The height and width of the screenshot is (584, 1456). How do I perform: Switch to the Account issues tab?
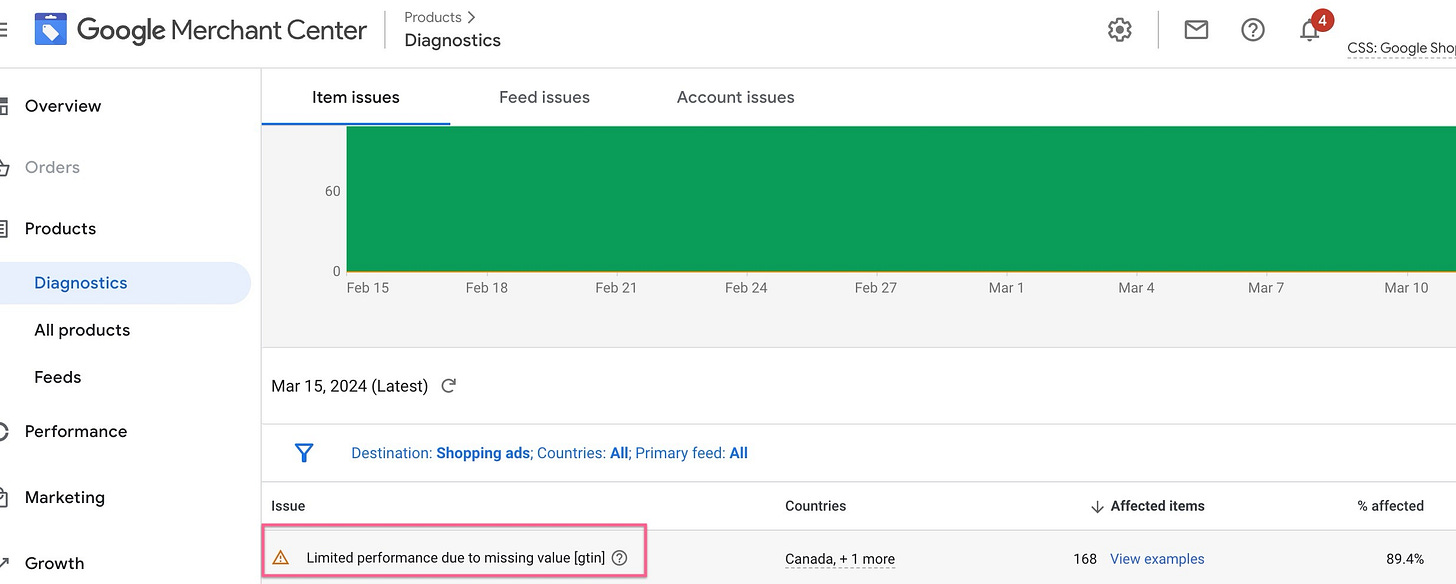735,97
